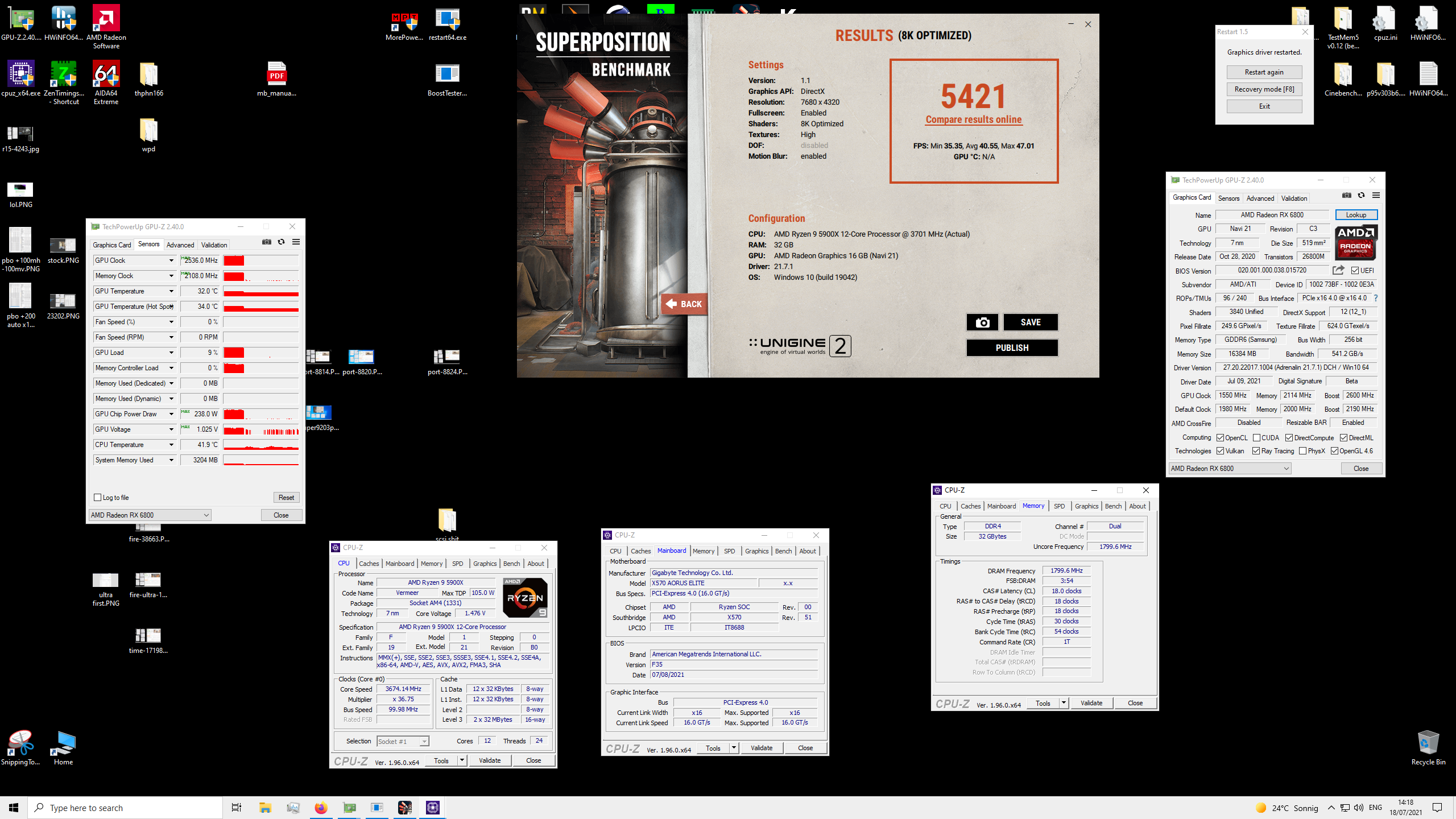Toggle the Vulkan checkbox
This screenshot has height=819, width=1456.
tap(1220, 451)
